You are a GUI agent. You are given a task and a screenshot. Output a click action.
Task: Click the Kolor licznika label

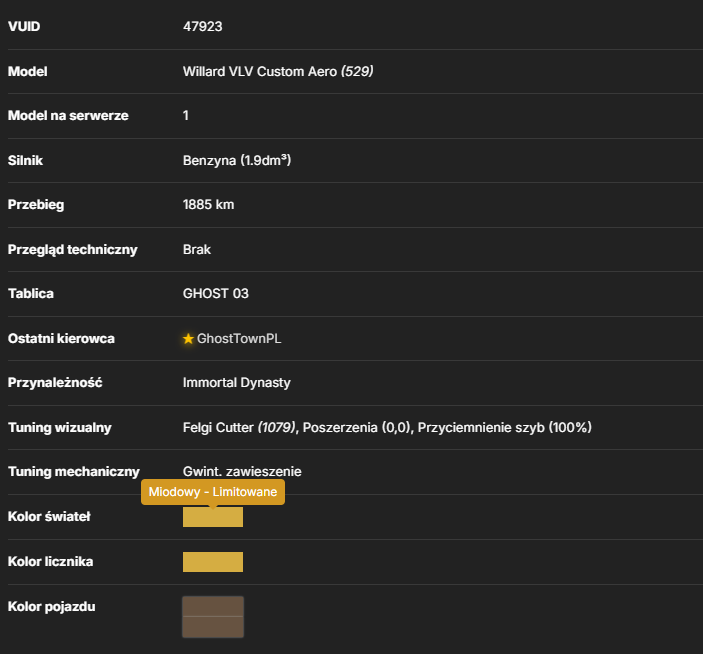(x=51, y=562)
